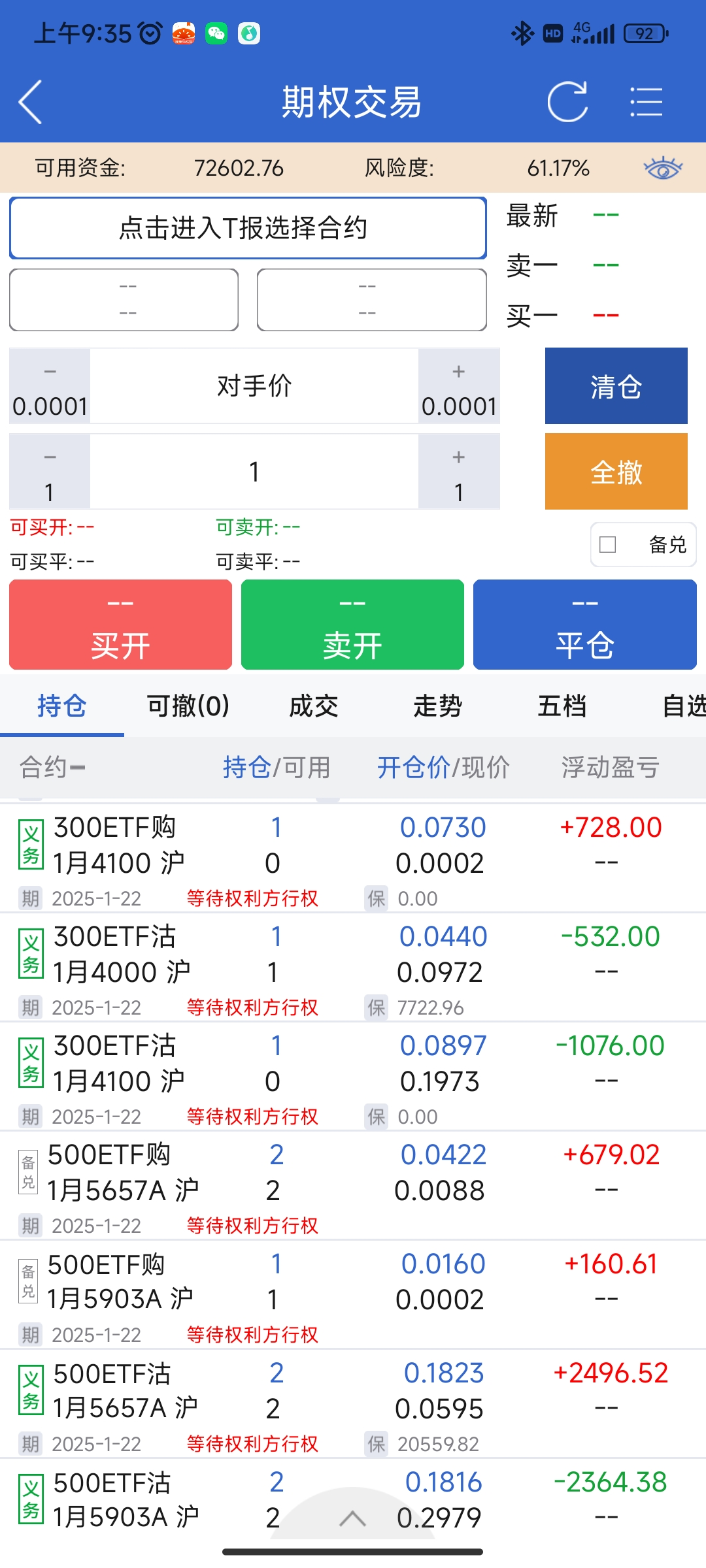Increase price by 0.0001
The height and width of the screenshot is (1568, 706).
(459, 386)
